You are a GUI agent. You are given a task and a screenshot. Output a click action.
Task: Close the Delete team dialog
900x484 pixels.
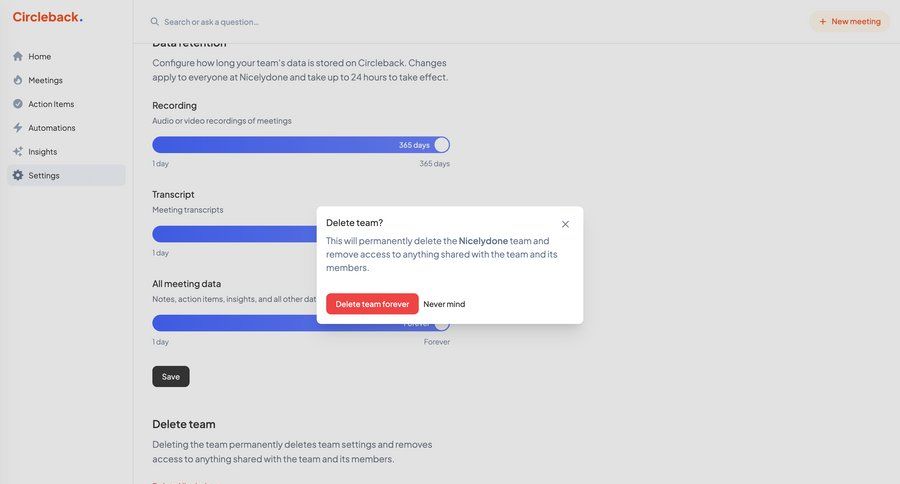565,224
